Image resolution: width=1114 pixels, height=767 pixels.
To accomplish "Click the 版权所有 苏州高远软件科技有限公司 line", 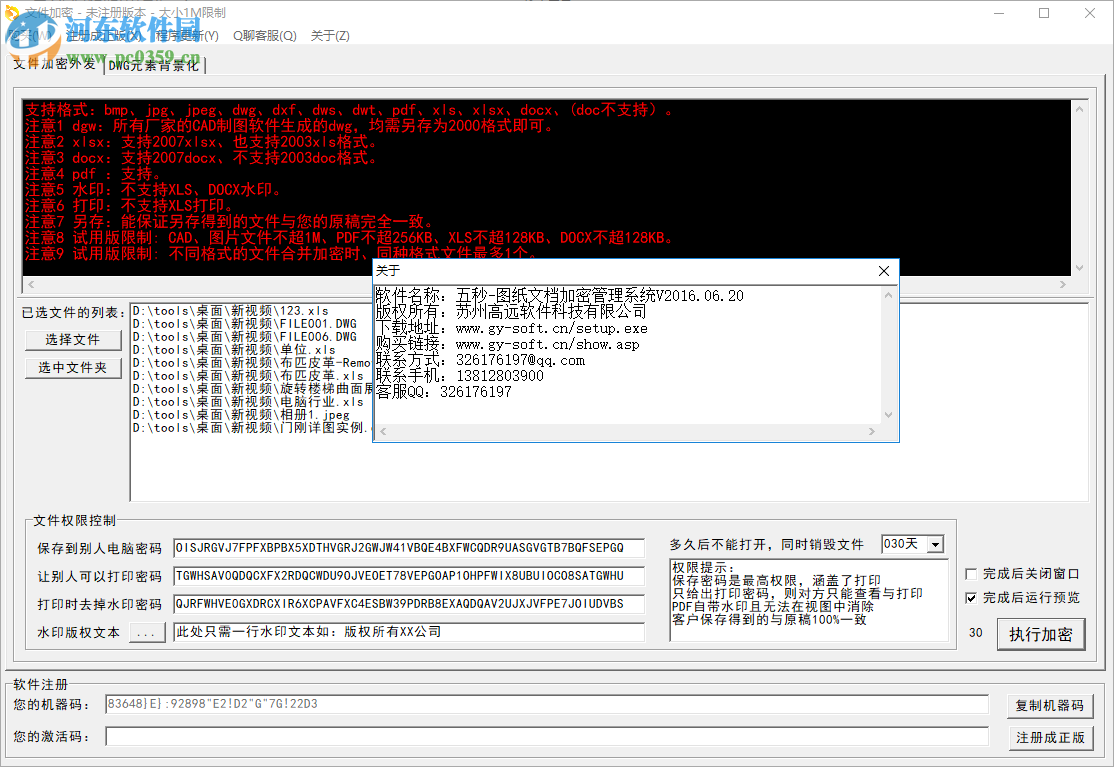I will (x=511, y=312).
